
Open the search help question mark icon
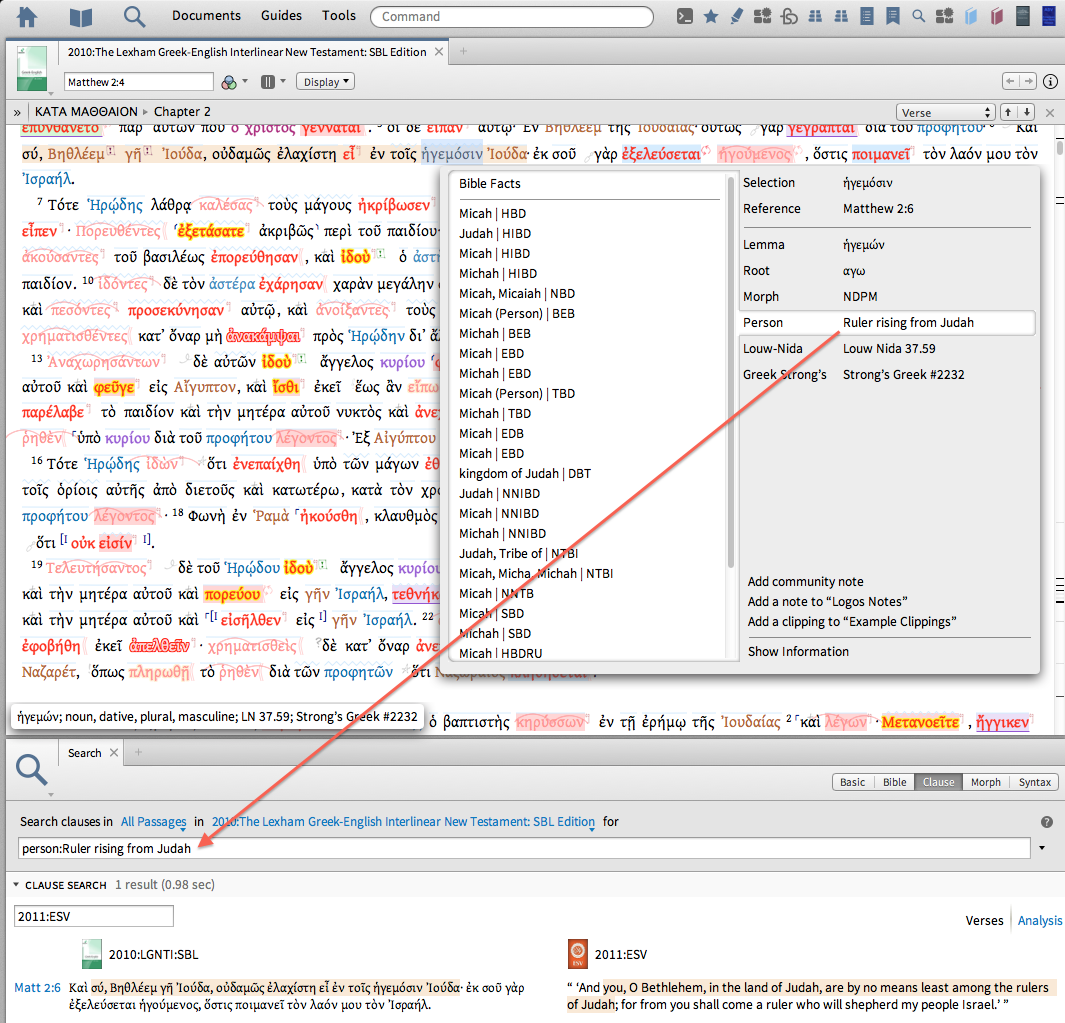point(1047,822)
